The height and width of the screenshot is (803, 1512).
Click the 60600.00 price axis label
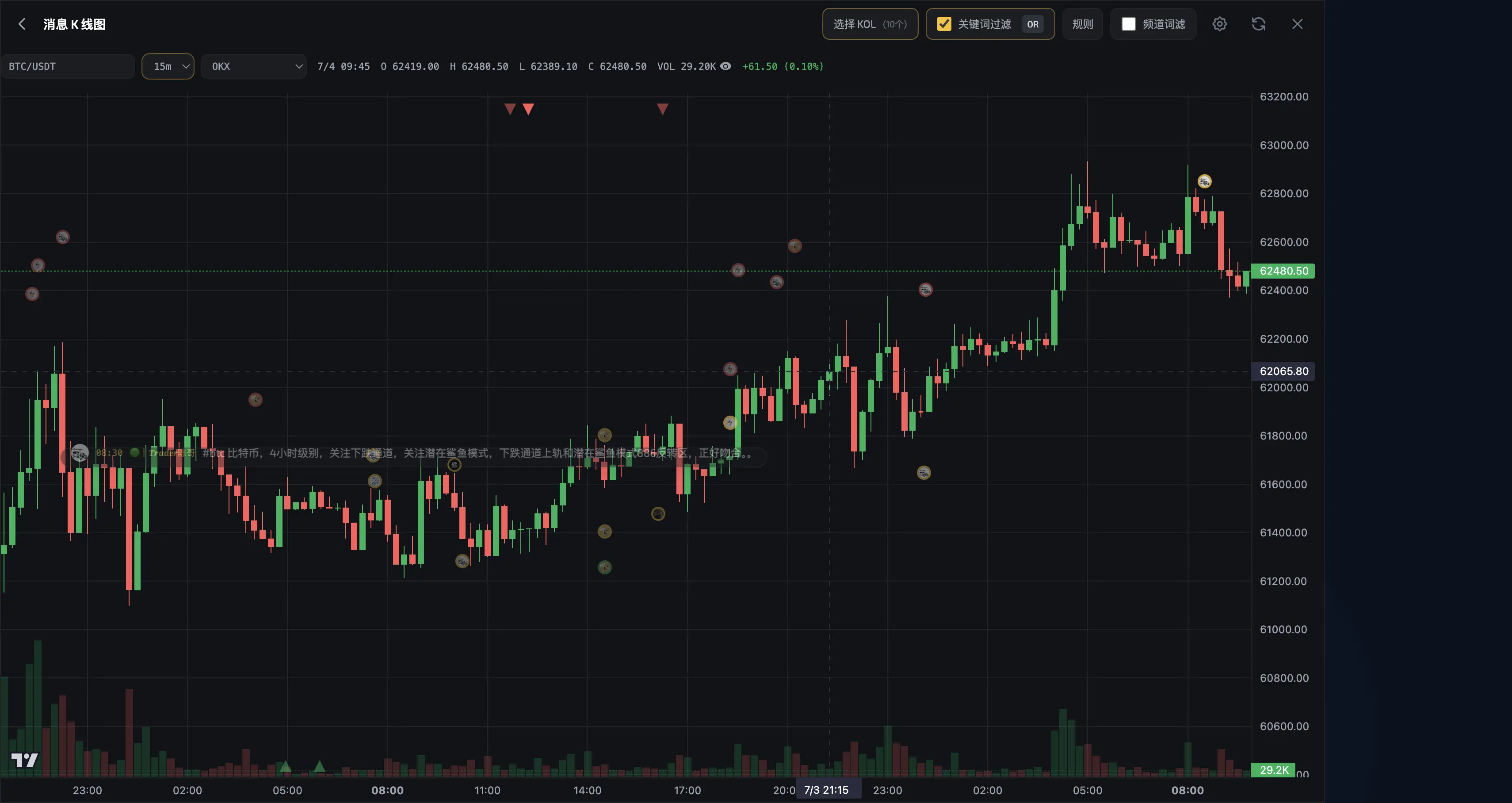(1284, 727)
